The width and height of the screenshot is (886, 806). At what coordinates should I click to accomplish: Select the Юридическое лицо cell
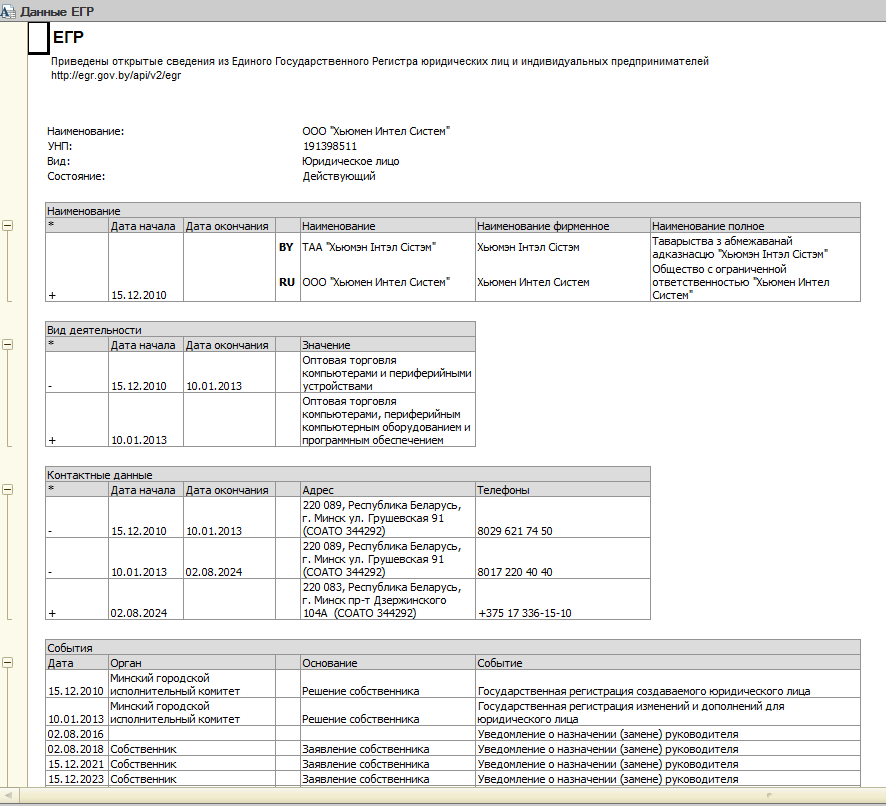click(350, 161)
